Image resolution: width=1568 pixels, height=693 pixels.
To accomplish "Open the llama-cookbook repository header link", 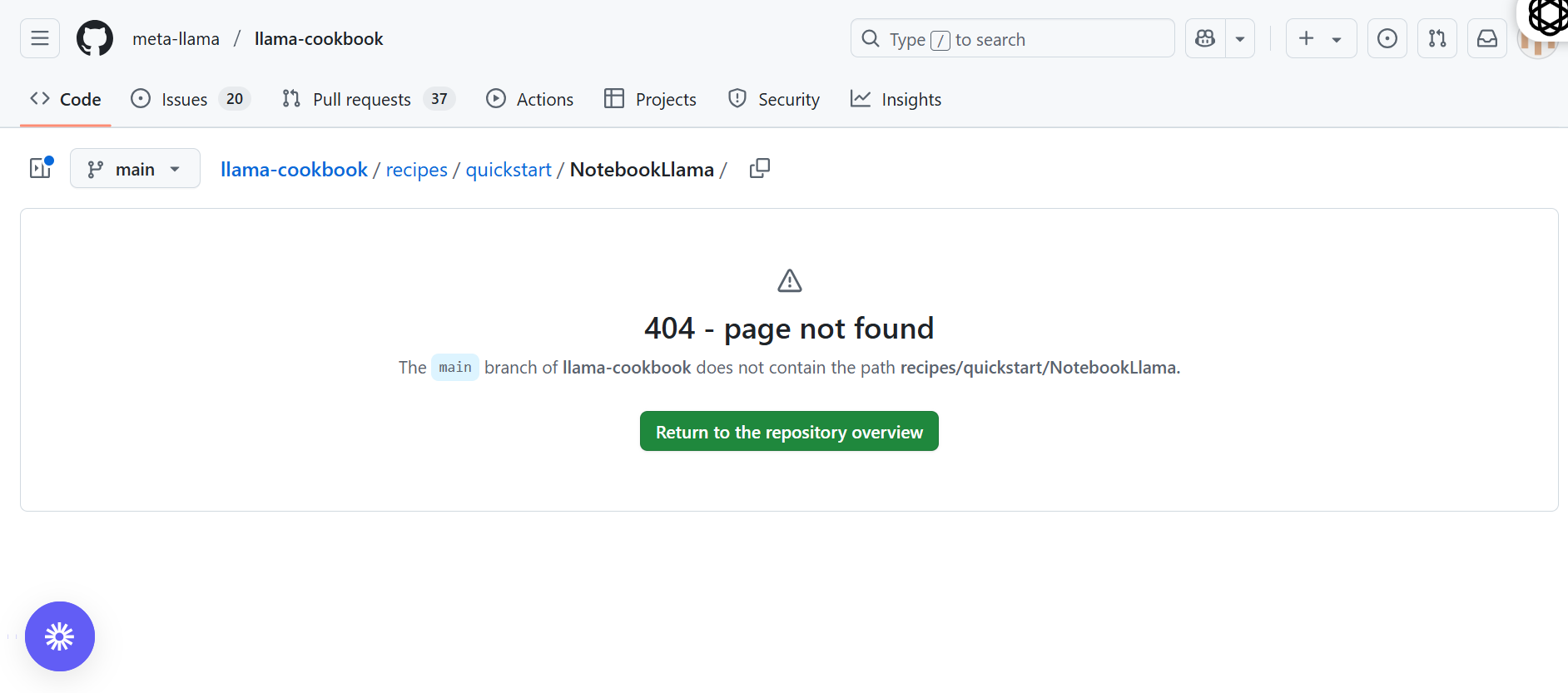I will (319, 38).
